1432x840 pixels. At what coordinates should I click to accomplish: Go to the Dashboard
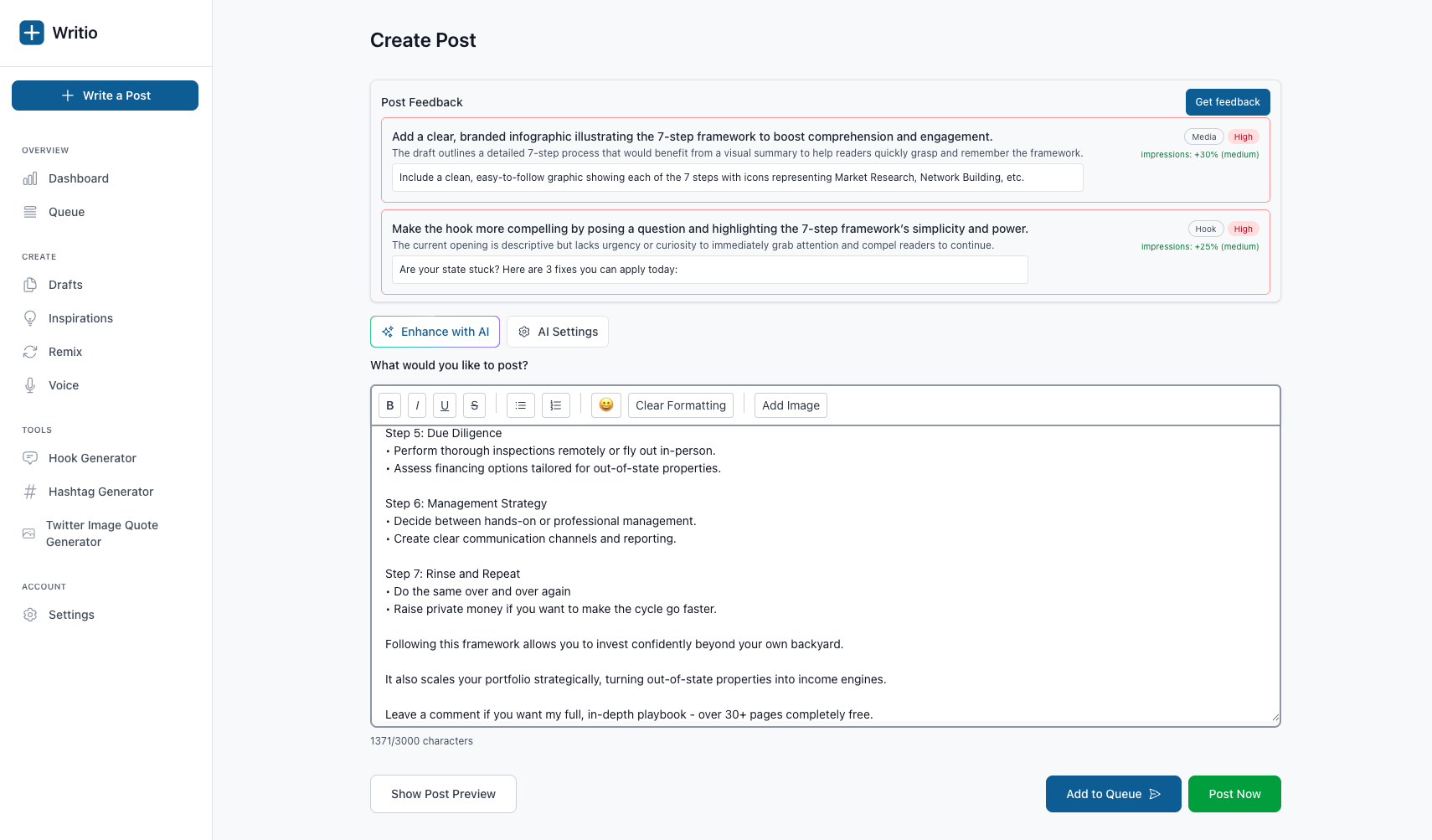[x=78, y=178]
